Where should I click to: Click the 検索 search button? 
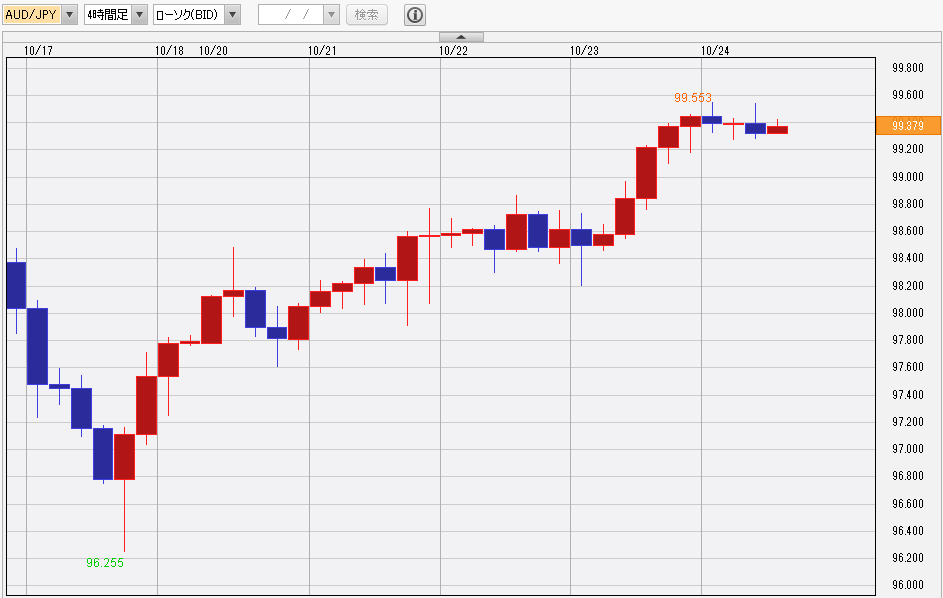point(367,14)
